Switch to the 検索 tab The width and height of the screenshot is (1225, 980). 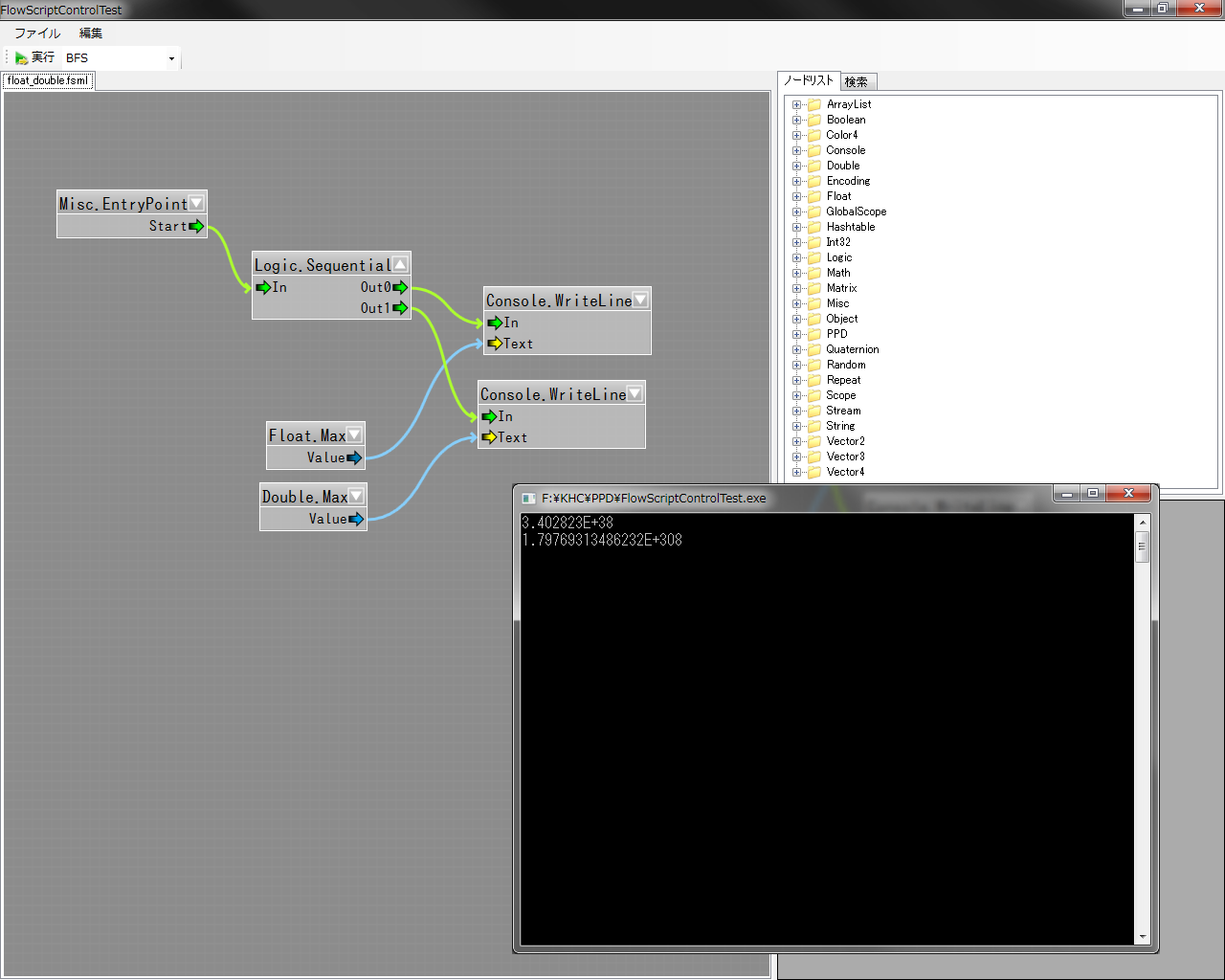click(x=857, y=82)
